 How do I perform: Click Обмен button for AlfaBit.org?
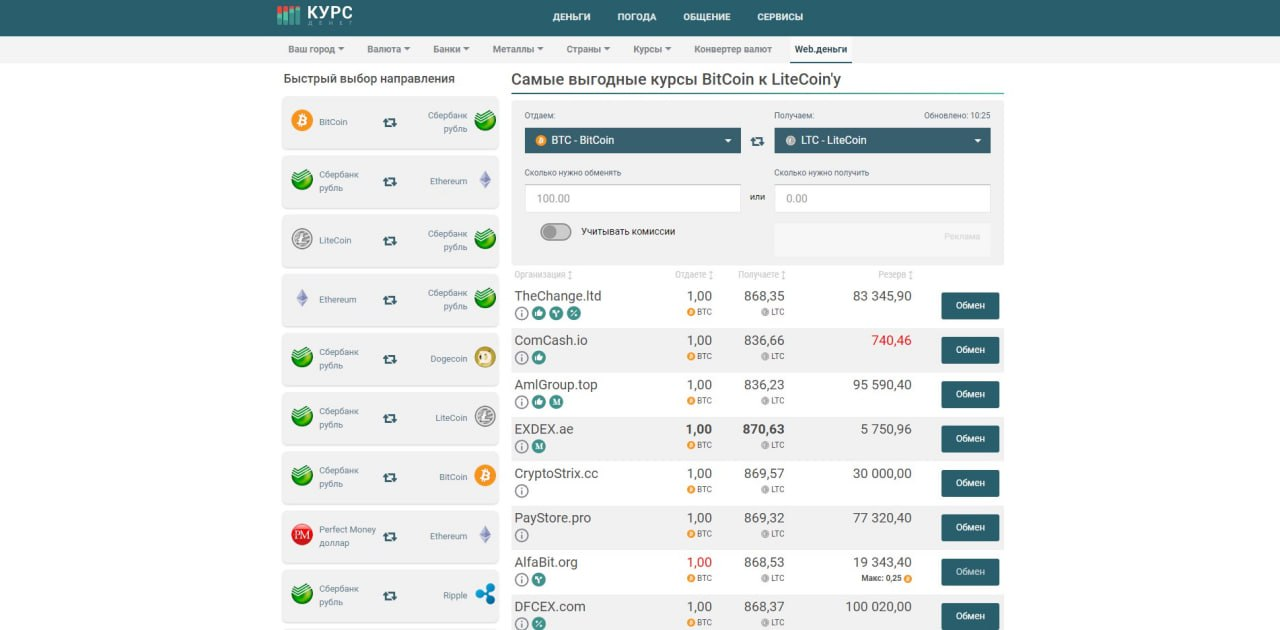click(970, 572)
